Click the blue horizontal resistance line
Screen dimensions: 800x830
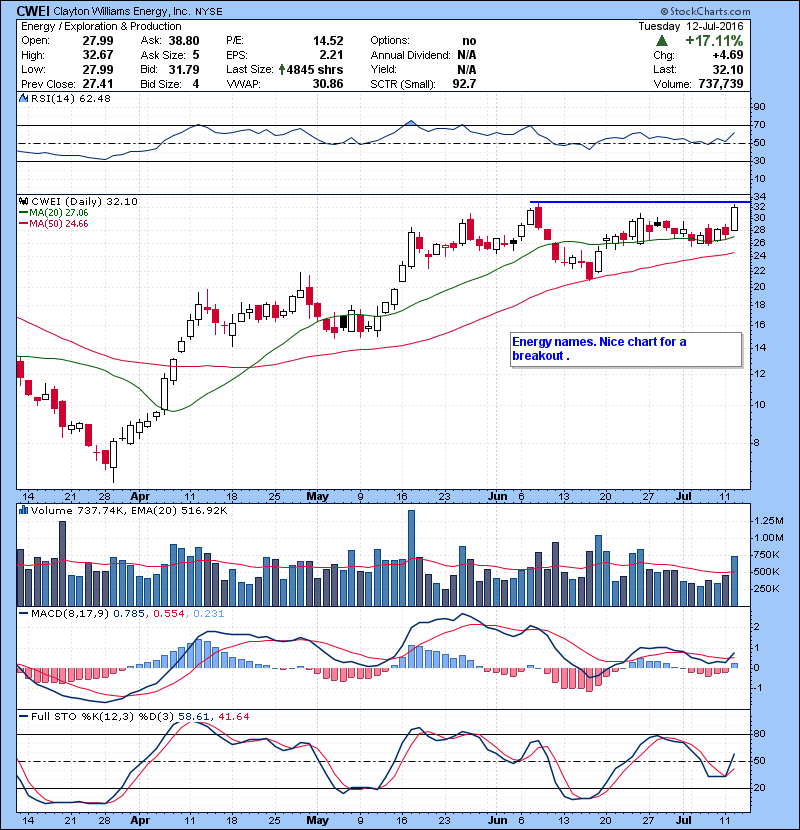pyautogui.click(x=640, y=202)
